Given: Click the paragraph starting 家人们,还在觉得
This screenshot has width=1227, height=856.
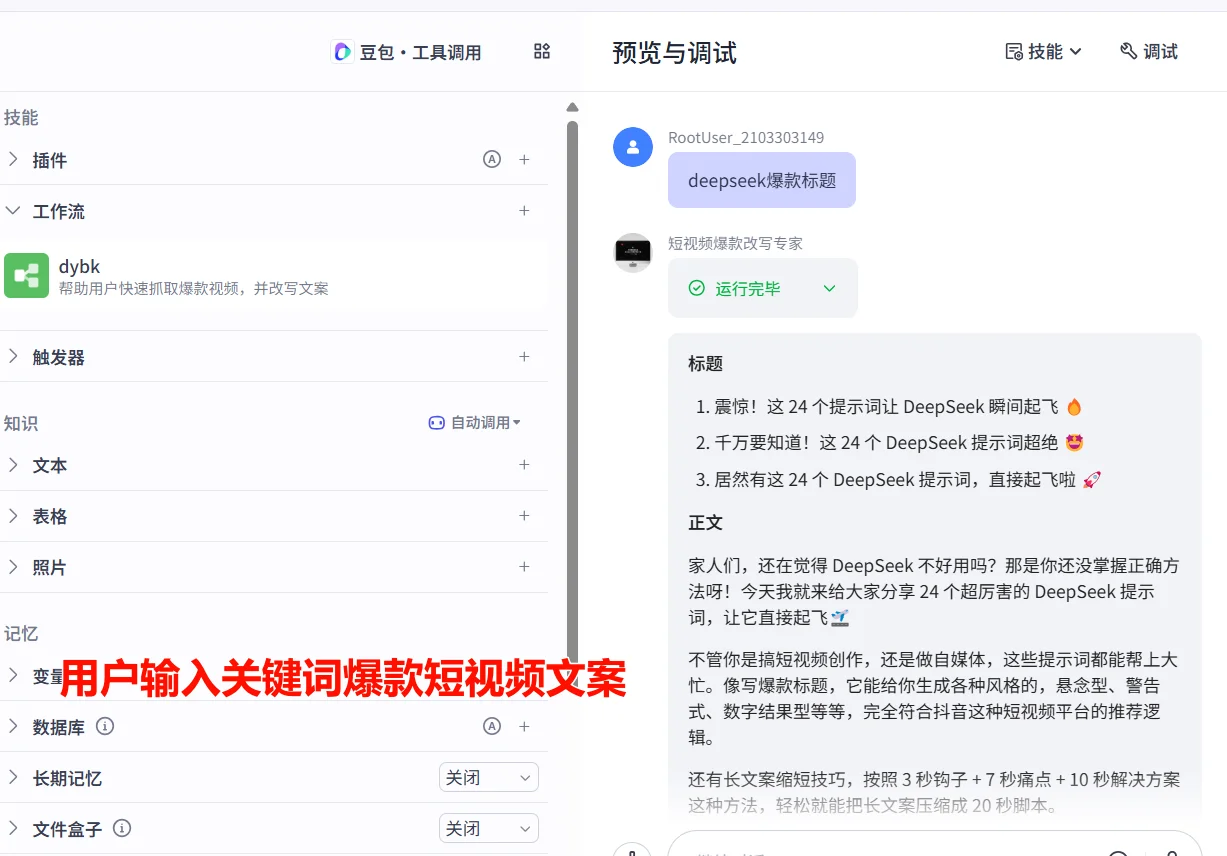Looking at the screenshot, I should point(934,592).
